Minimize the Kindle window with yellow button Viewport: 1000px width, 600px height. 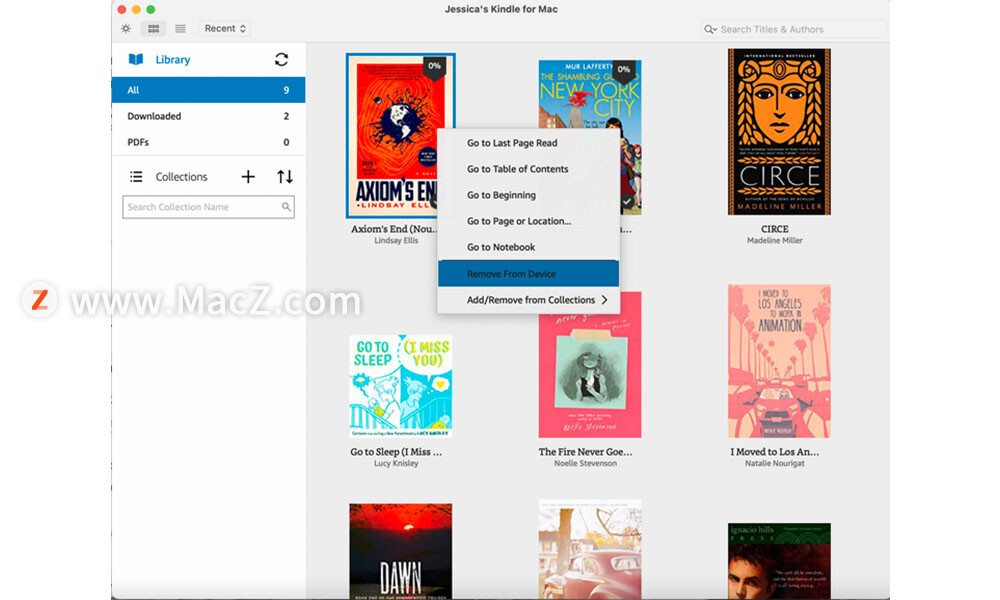click(136, 10)
